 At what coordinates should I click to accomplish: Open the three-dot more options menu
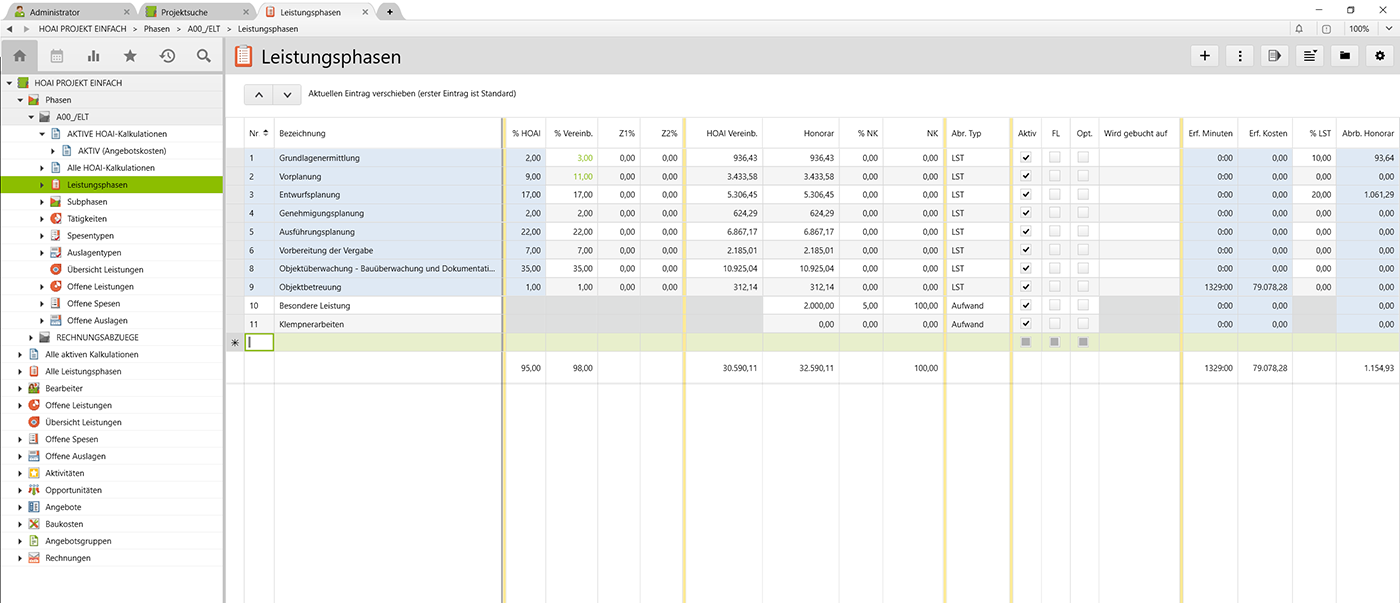[1239, 56]
